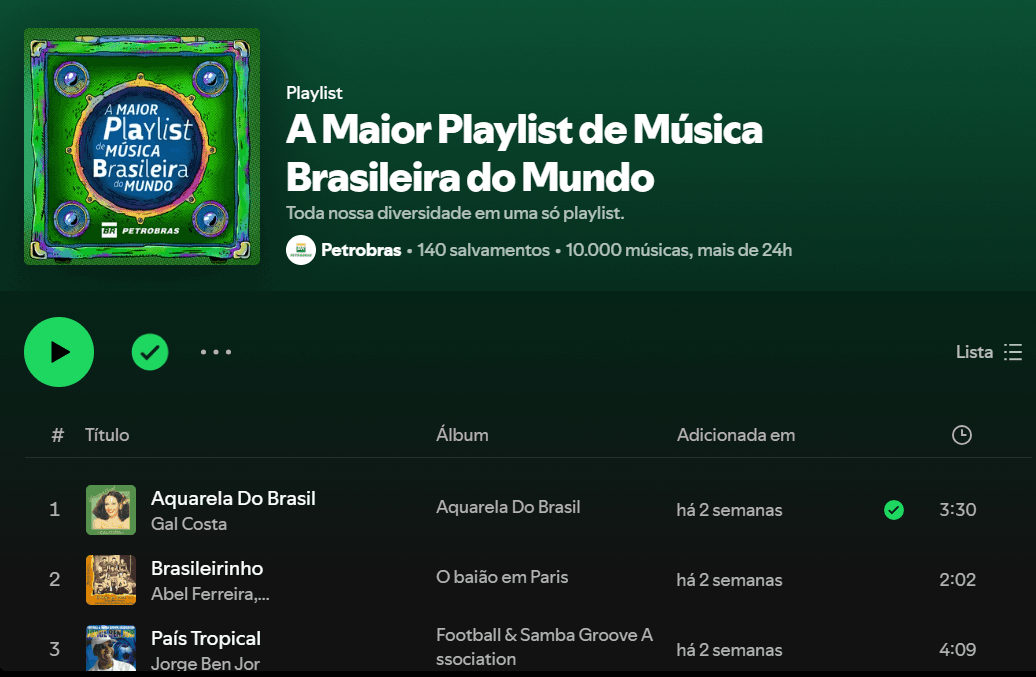
Task: Click the Petrobras avatar icon
Action: [x=301, y=250]
